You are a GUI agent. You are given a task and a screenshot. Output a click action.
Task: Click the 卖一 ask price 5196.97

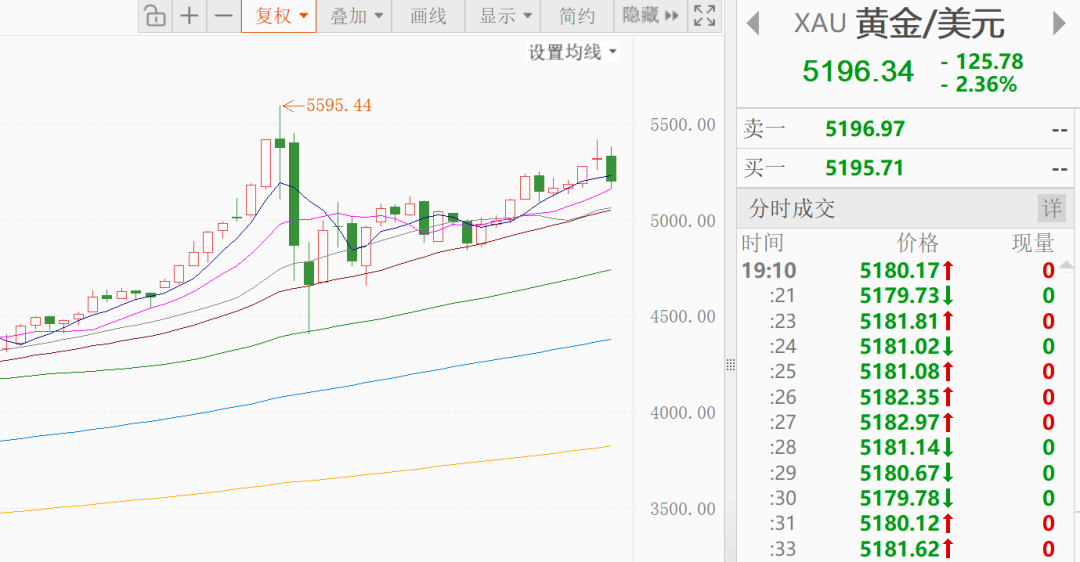[864, 129]
